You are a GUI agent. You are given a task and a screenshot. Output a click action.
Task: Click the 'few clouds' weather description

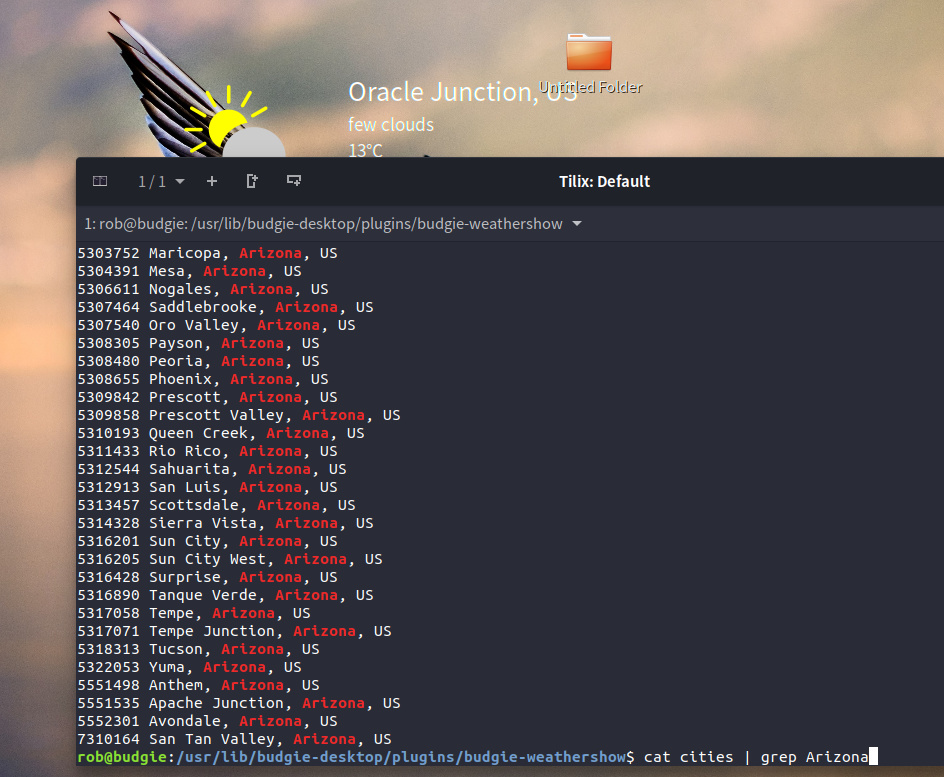click(x=391, y=125)
